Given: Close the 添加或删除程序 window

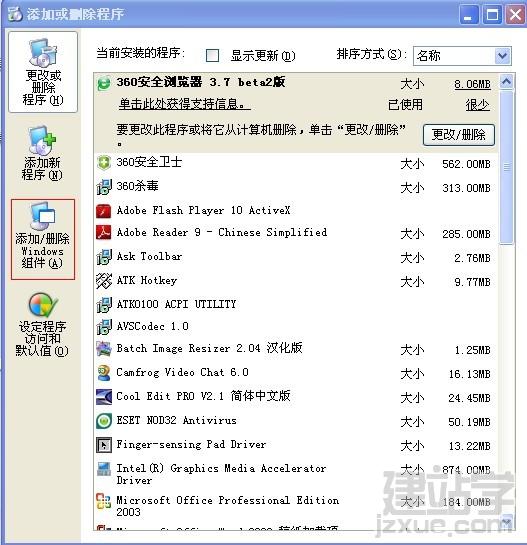Looking at the screenshot, I should (515, 15).
